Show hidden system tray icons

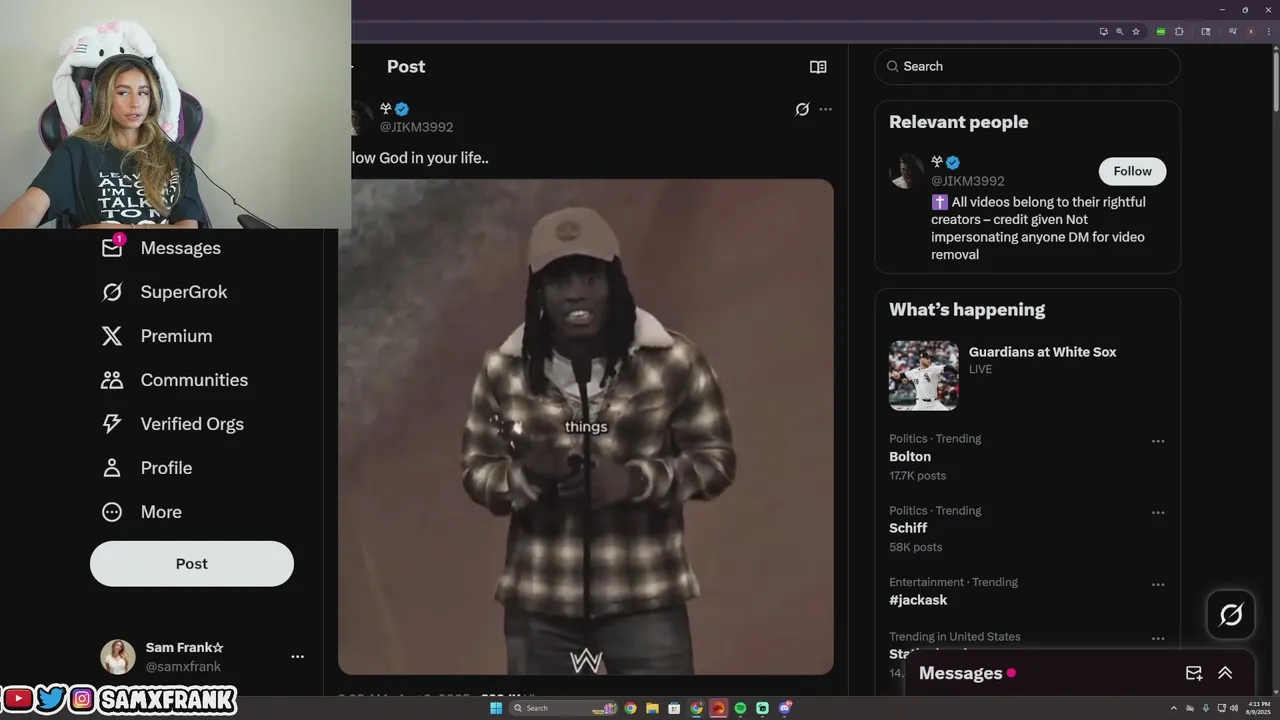click(1174, 708)
